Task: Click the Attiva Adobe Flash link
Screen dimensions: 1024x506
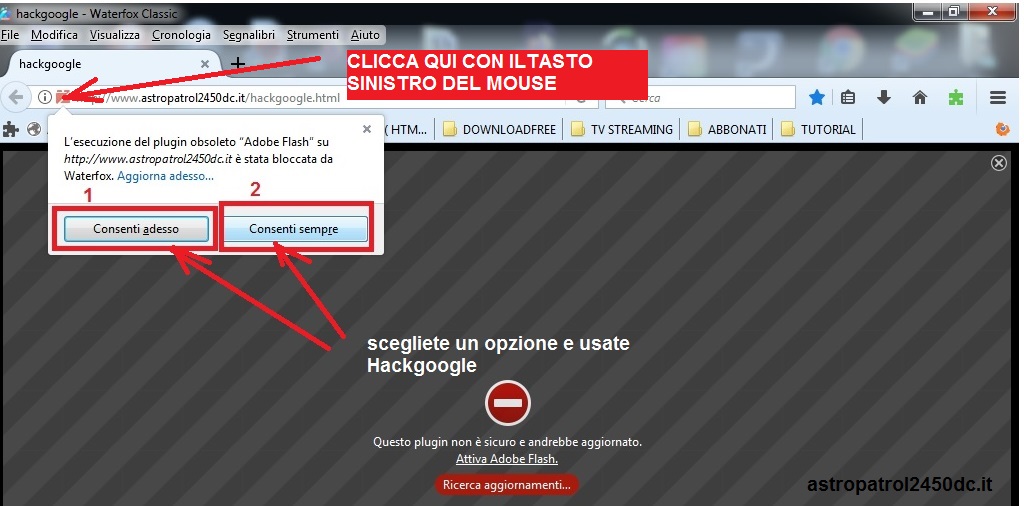Action: pyautogui.click(x=507, y=459)
